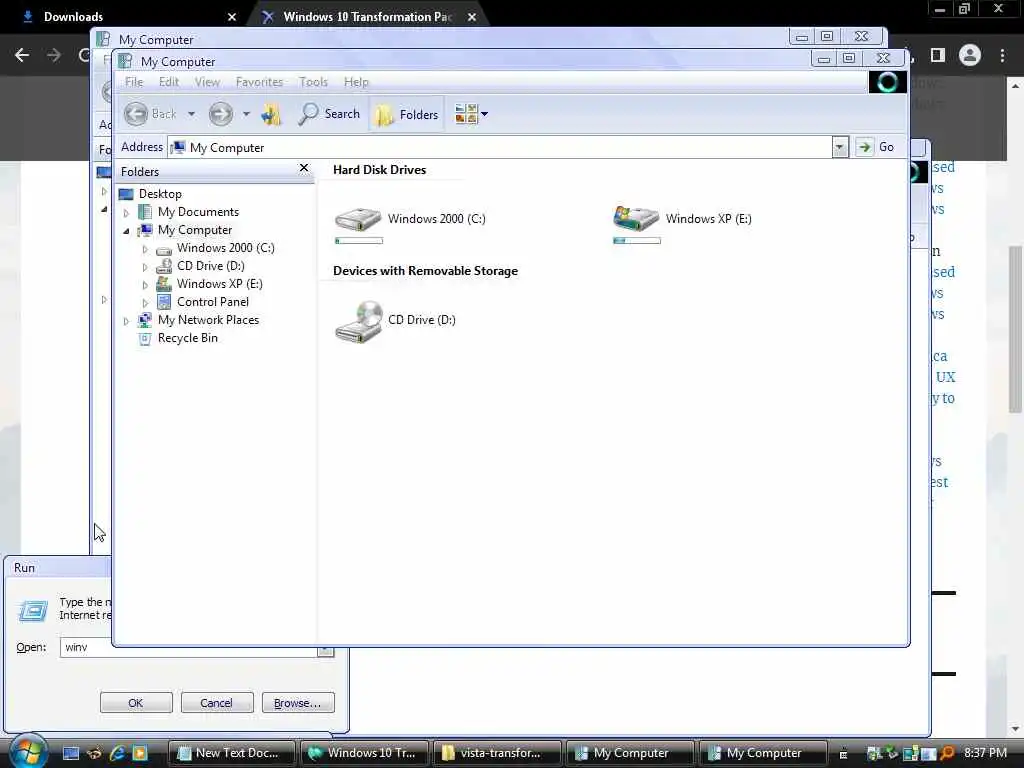Viewport: 1024px width, 768px height.
Task: Open the Tools menu
Action: [313, 82]
